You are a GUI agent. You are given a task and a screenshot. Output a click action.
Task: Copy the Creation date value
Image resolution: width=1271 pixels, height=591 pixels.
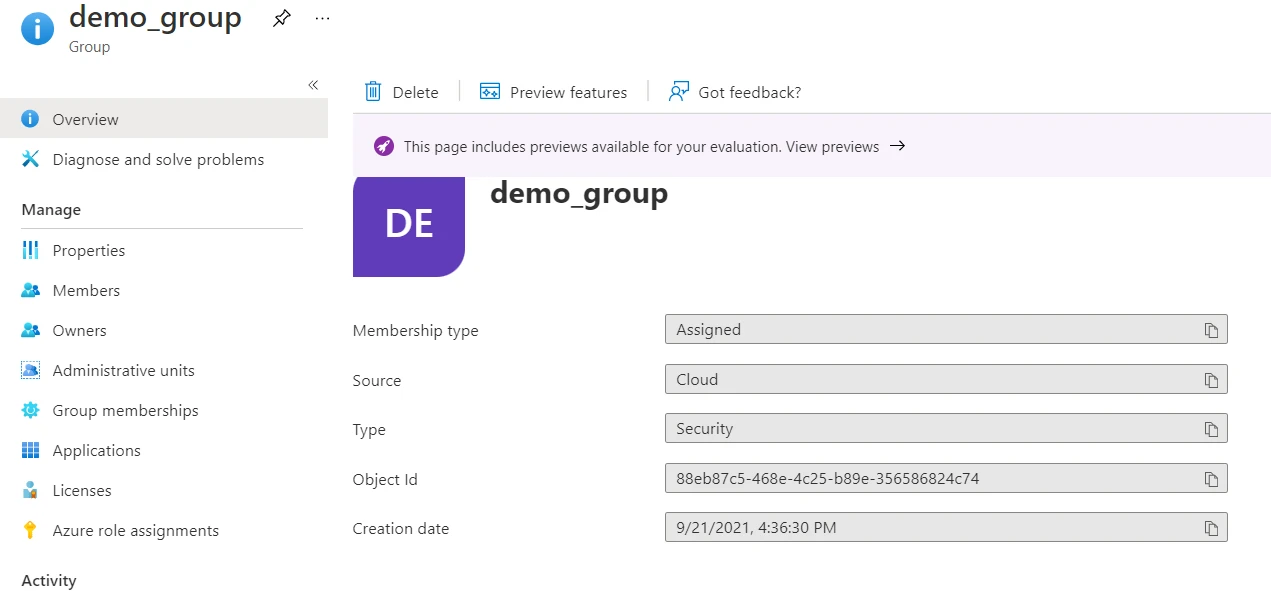(x=1212, y=527)
